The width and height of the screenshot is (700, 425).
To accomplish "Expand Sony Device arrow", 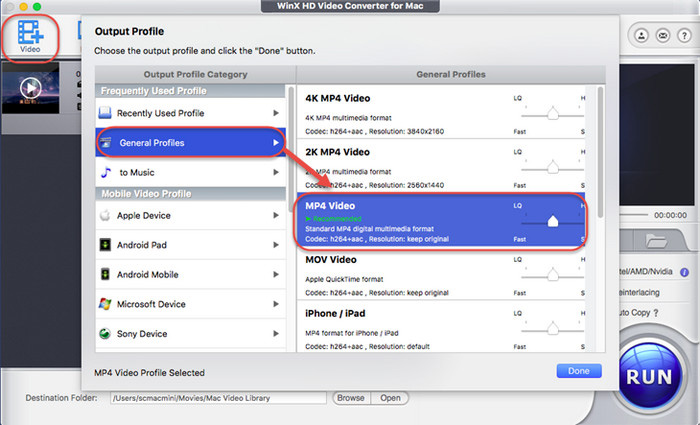I will [x=276, y=333].
